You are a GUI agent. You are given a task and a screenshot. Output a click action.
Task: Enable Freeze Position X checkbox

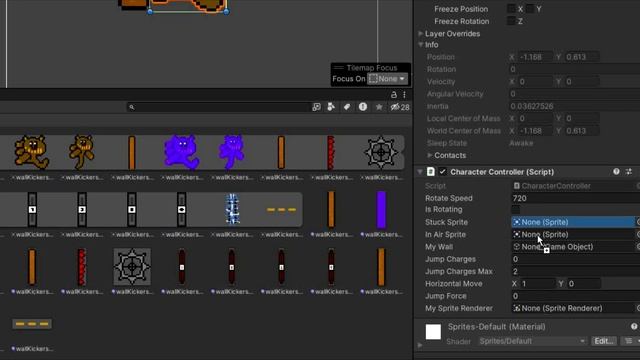tap(511, 9)
